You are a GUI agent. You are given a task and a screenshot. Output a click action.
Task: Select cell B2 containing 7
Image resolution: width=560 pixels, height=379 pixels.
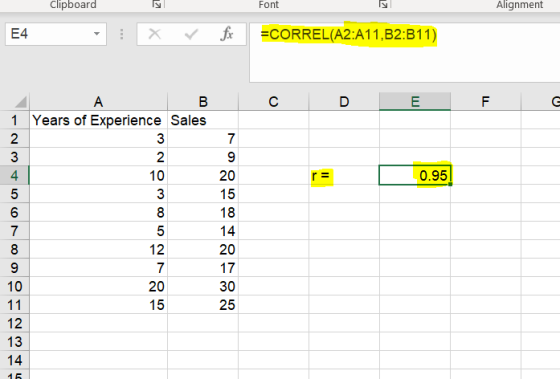203,139
